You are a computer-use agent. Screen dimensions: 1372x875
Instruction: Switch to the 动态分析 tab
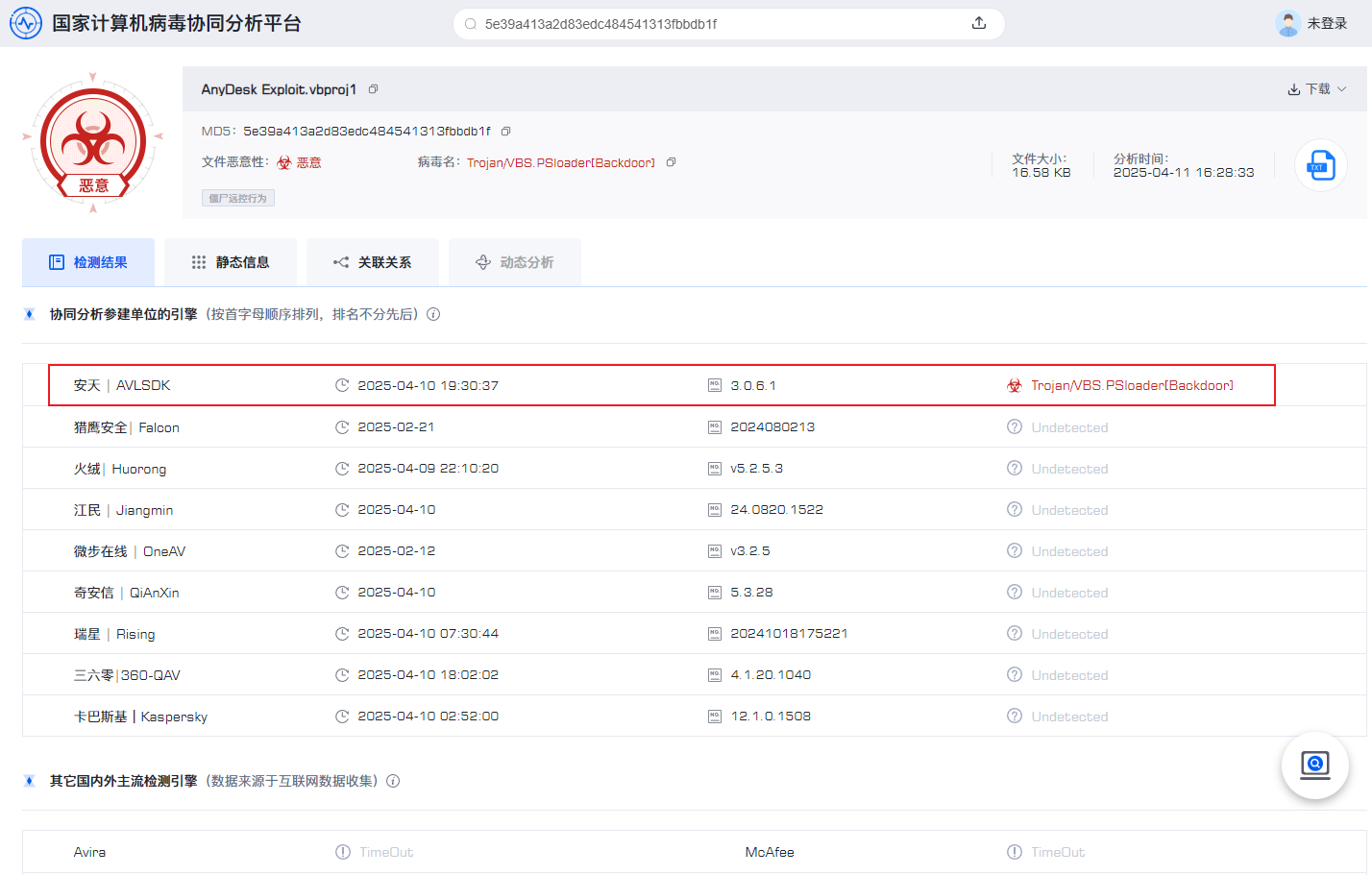[x=515, y=262]
